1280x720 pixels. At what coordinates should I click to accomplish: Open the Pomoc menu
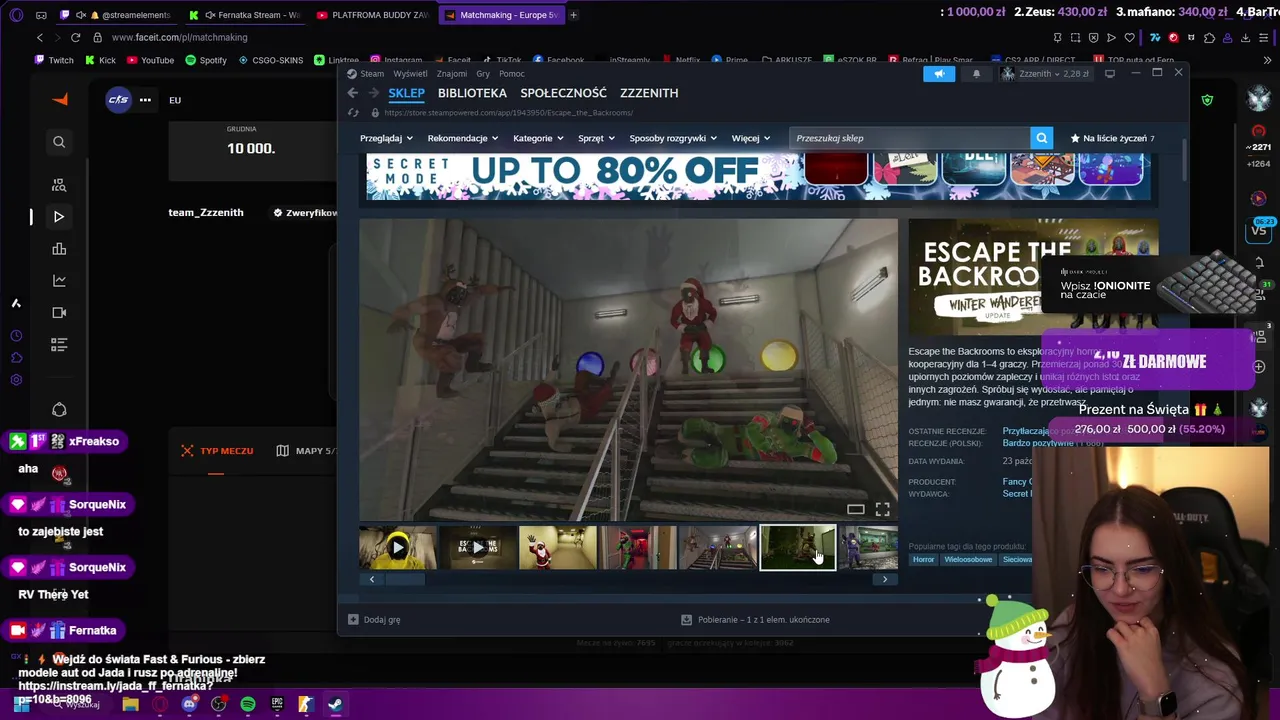[511, 74]
